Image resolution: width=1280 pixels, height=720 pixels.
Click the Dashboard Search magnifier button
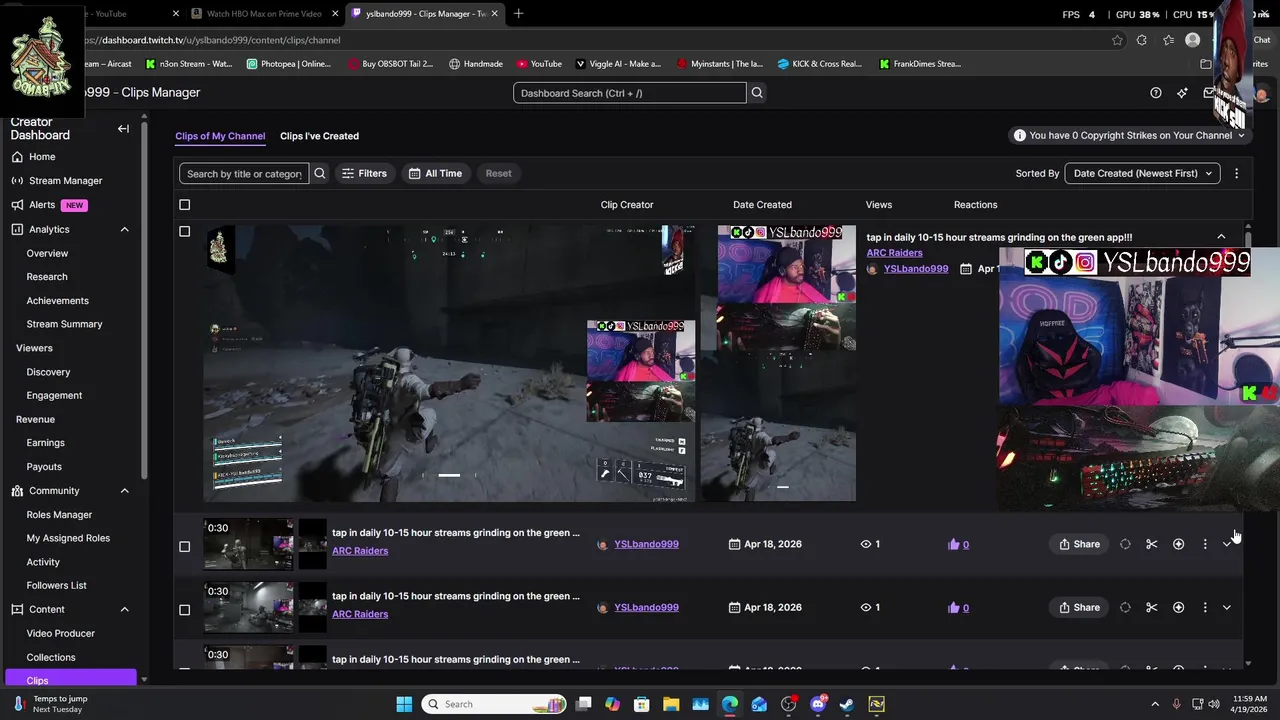click(757, 93)
